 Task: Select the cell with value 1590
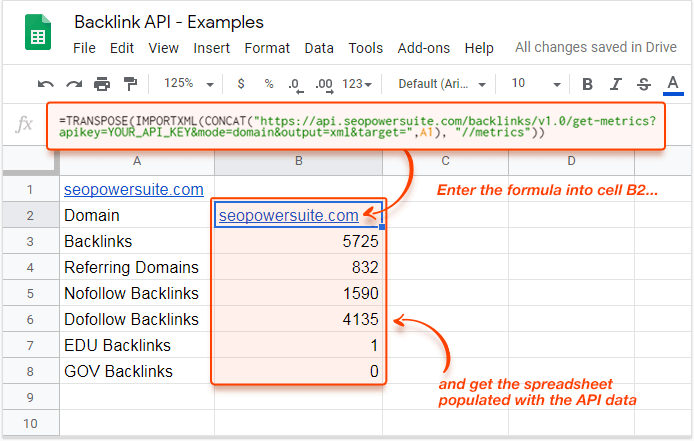point(299,293)
